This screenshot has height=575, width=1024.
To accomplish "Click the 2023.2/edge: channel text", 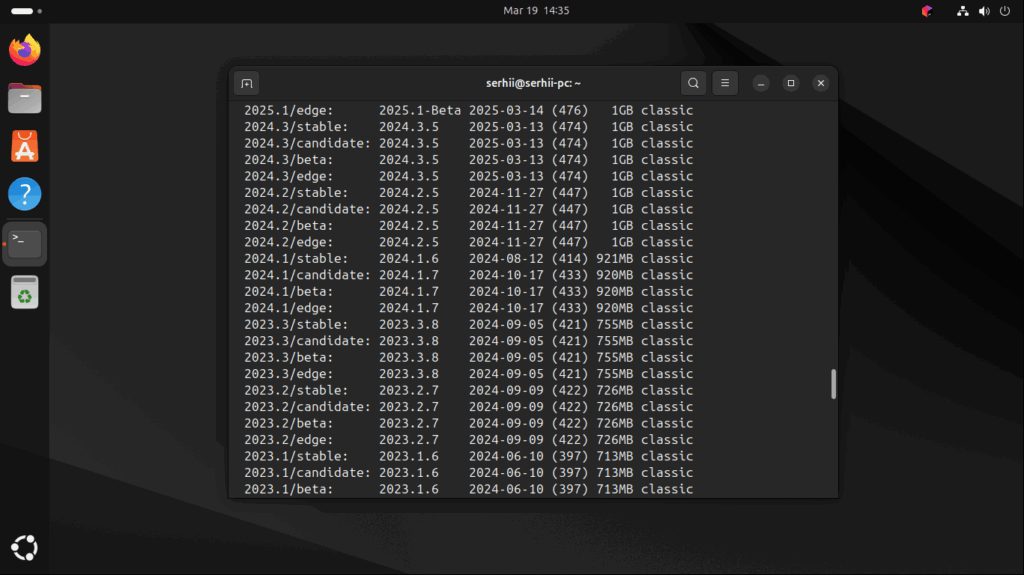I will pyautogui.click(x=289, y=440).
